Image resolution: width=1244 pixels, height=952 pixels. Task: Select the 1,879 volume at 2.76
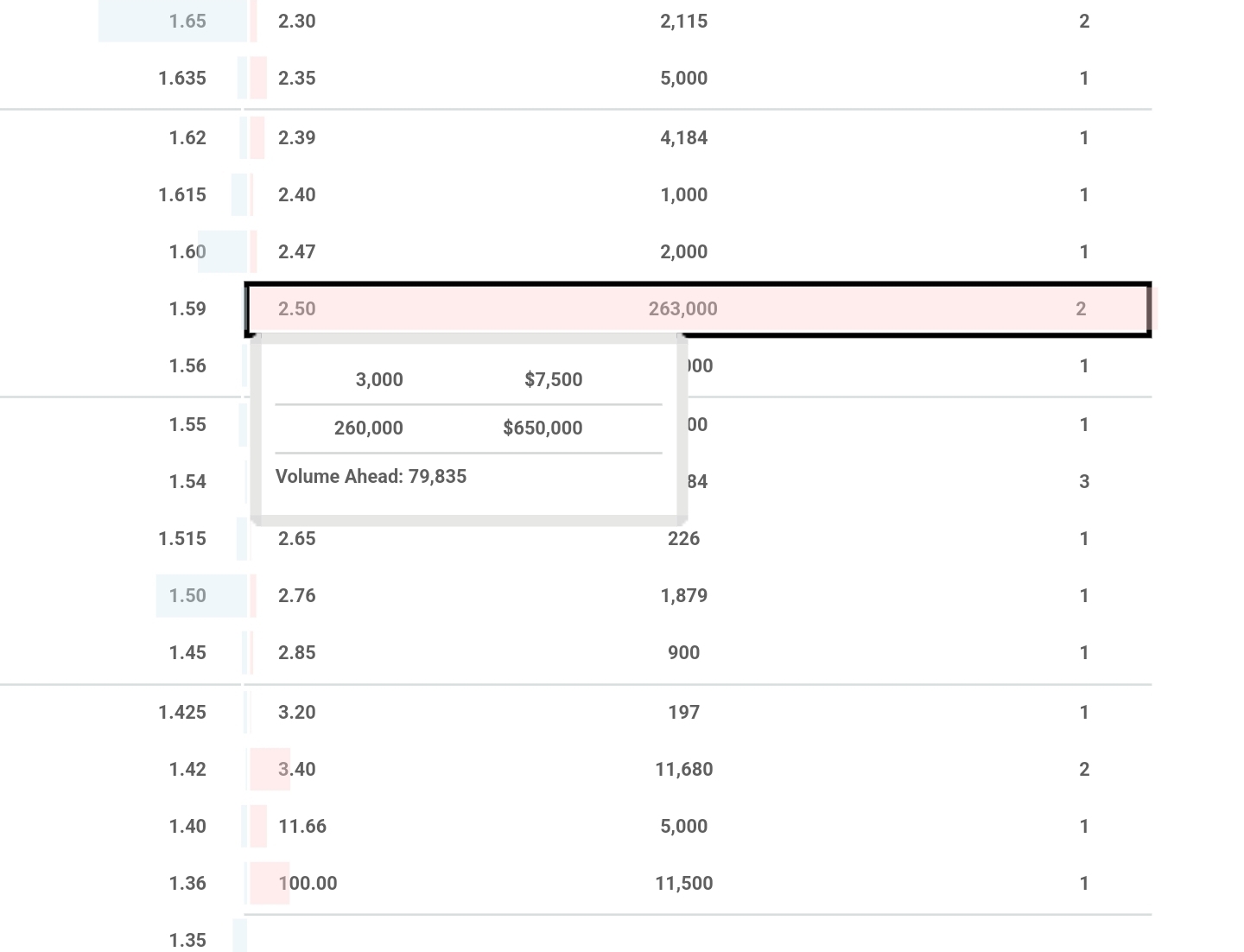[x=683, y=596]
